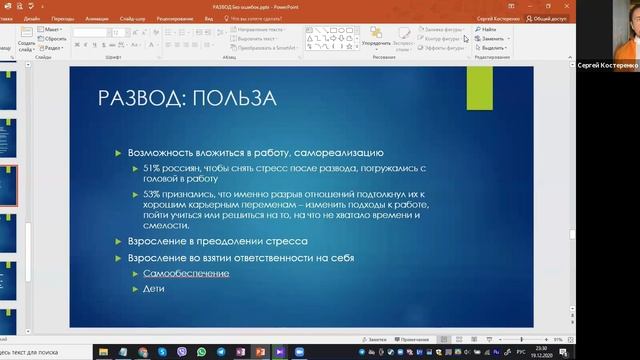Toggle center text alignment

point(177,45)
